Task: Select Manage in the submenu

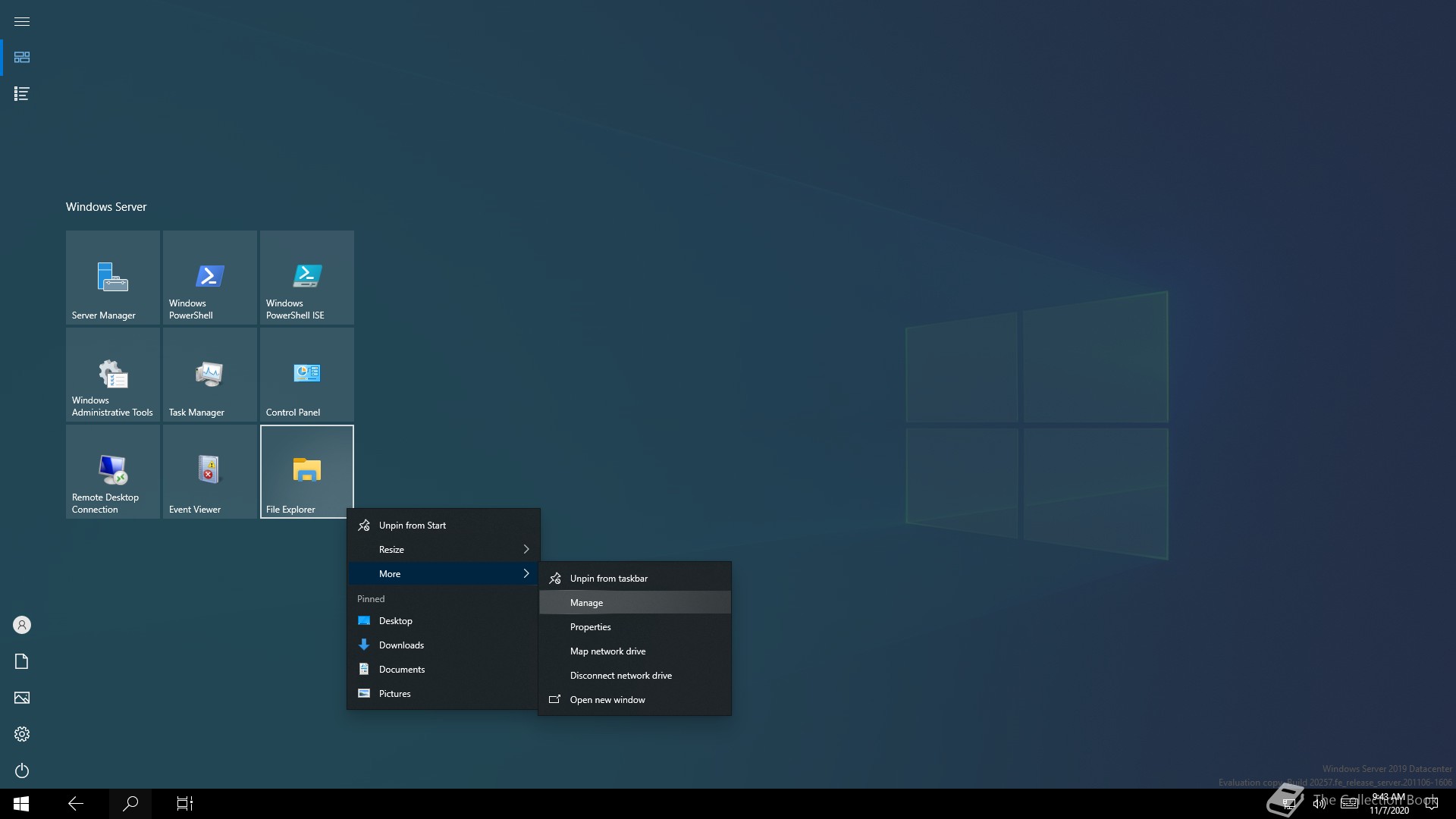Action: (635, 603)
